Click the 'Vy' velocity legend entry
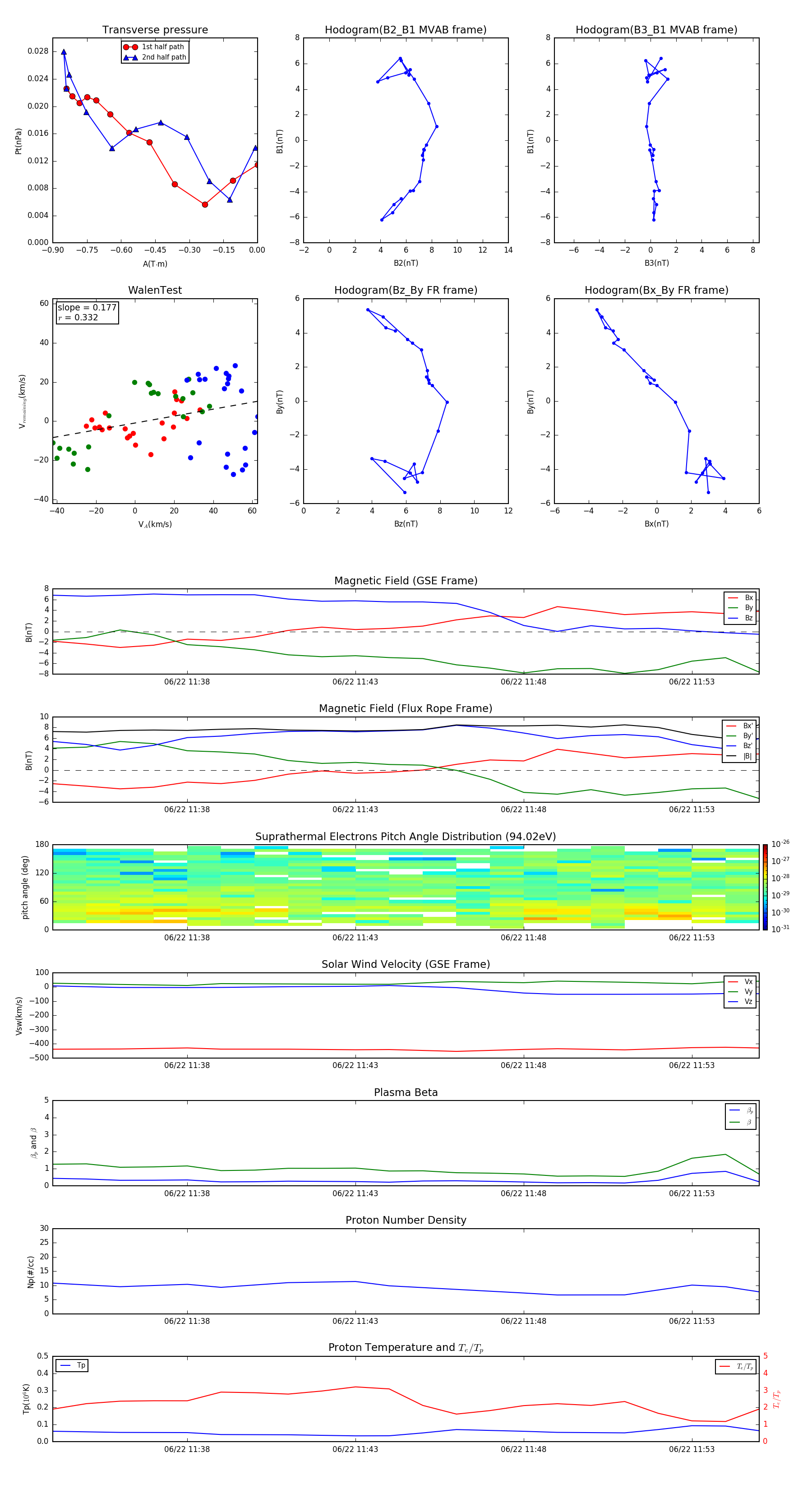This screenshot has width=812, height=1489. (x=740, y=991)
